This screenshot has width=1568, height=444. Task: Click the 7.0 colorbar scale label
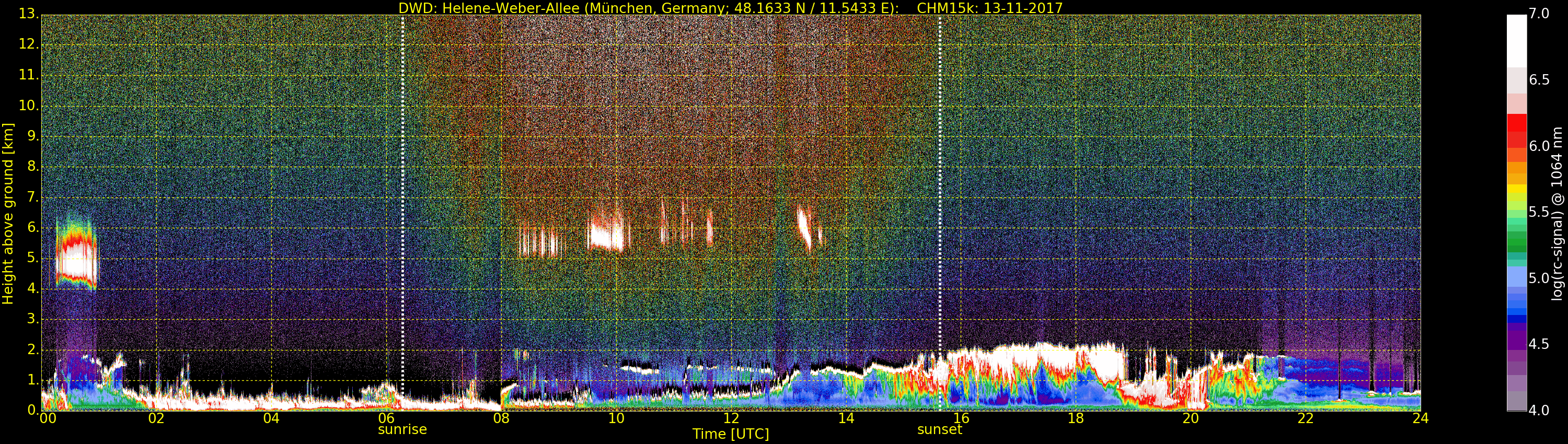coord(1539,14)
